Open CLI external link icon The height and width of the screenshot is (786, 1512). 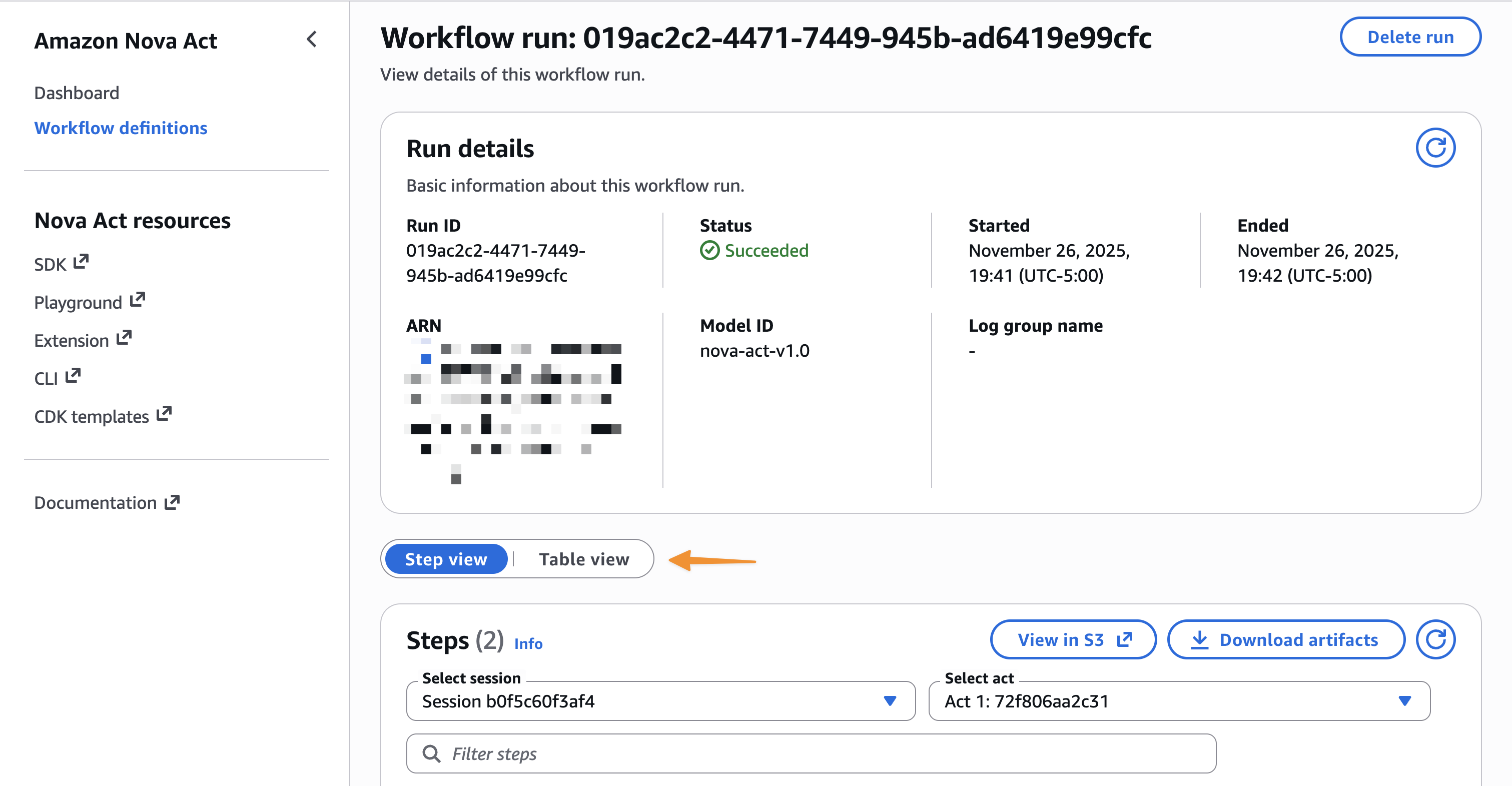click(73, 376)
